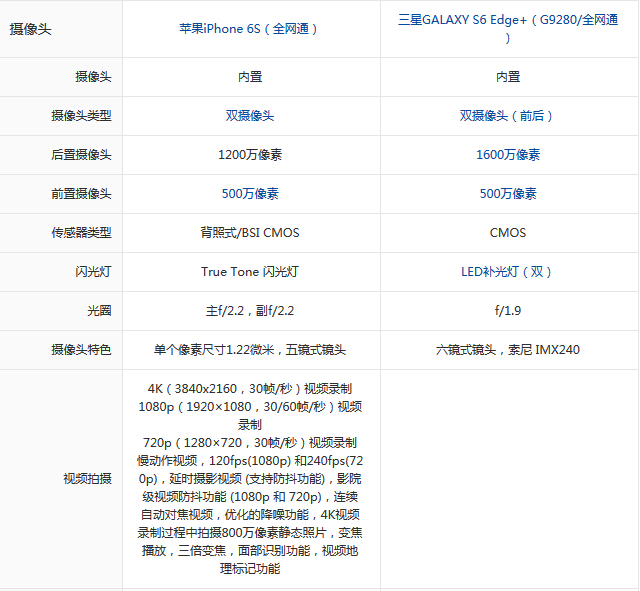Select the 单个像素尺寸1.22微米 feature cell

coord(250,350)
